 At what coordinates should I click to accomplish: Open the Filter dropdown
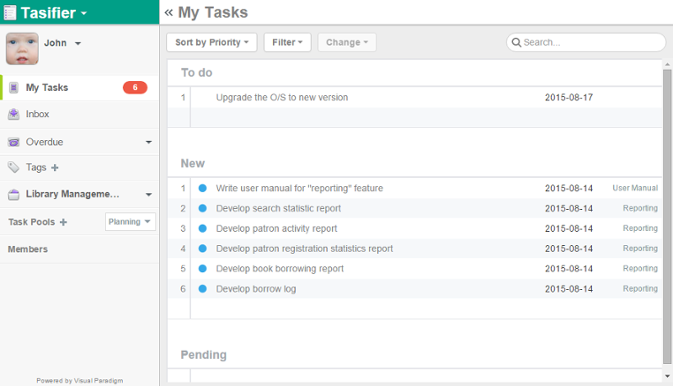[x=287, y=43]
